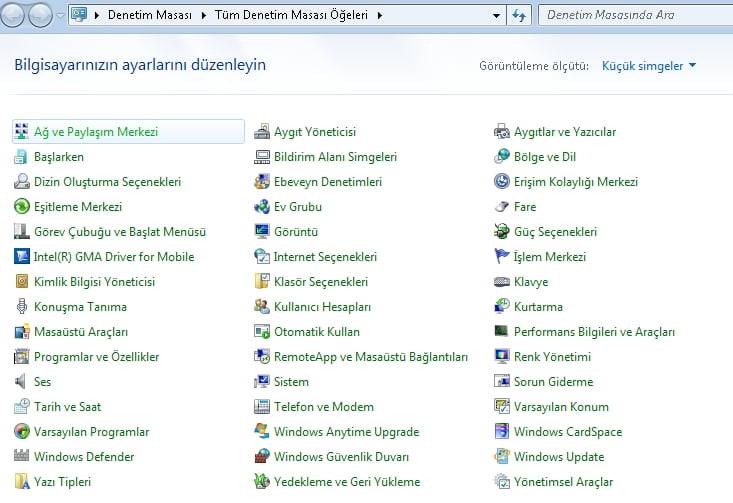Click the Windows Güvenlik Duvarı icon
Image resolution: width=733 pixels, height=503 pixels.
[262, 456]
